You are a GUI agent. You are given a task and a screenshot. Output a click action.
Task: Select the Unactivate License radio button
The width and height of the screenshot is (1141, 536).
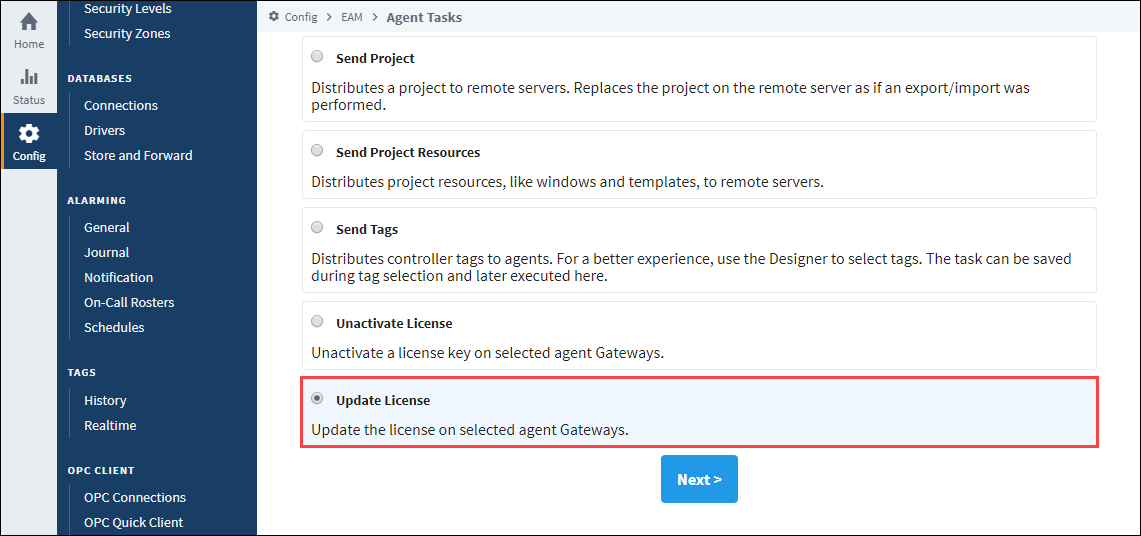pos(317,321)
